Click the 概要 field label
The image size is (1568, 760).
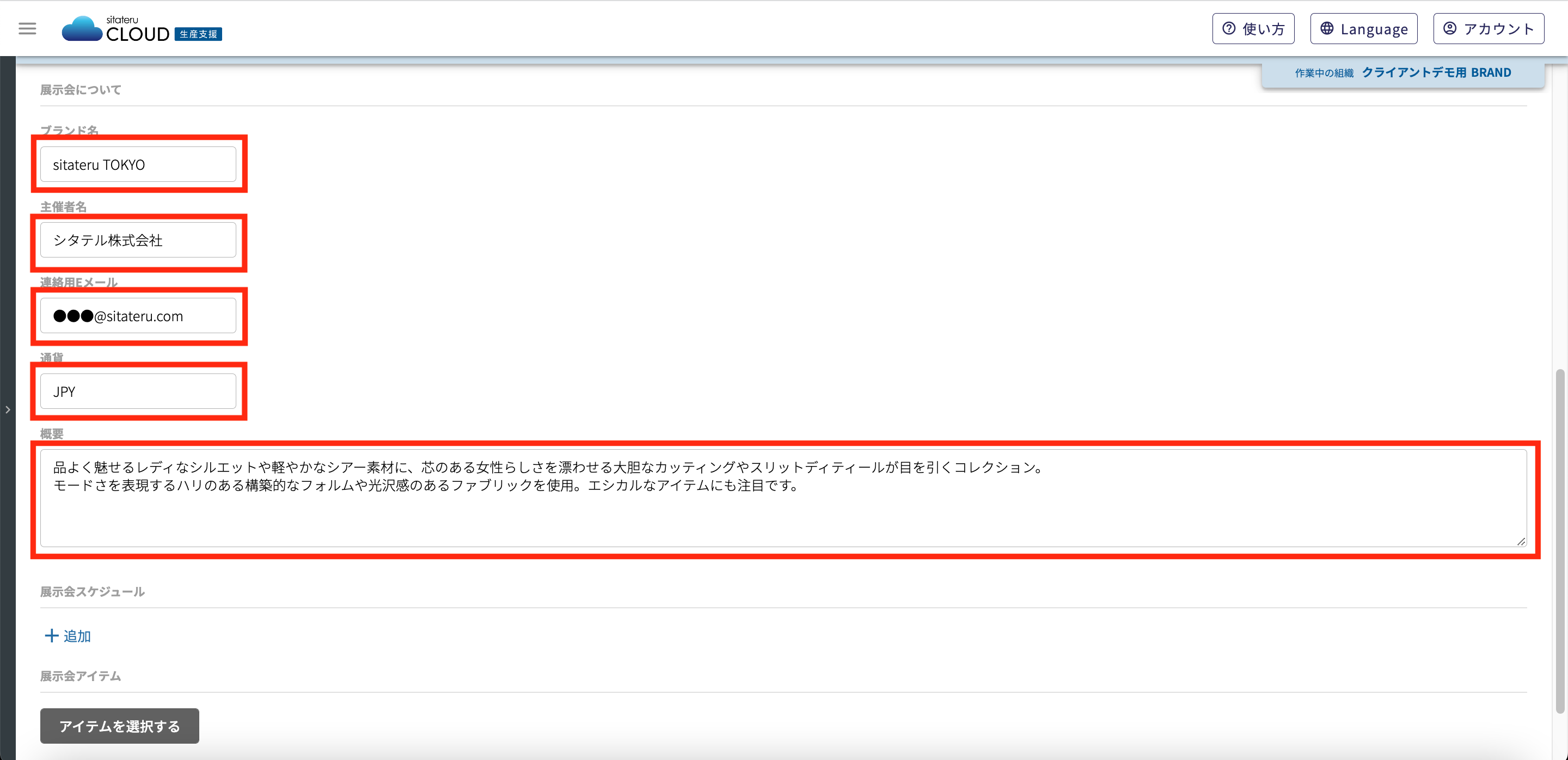click(x=52, y=434)
